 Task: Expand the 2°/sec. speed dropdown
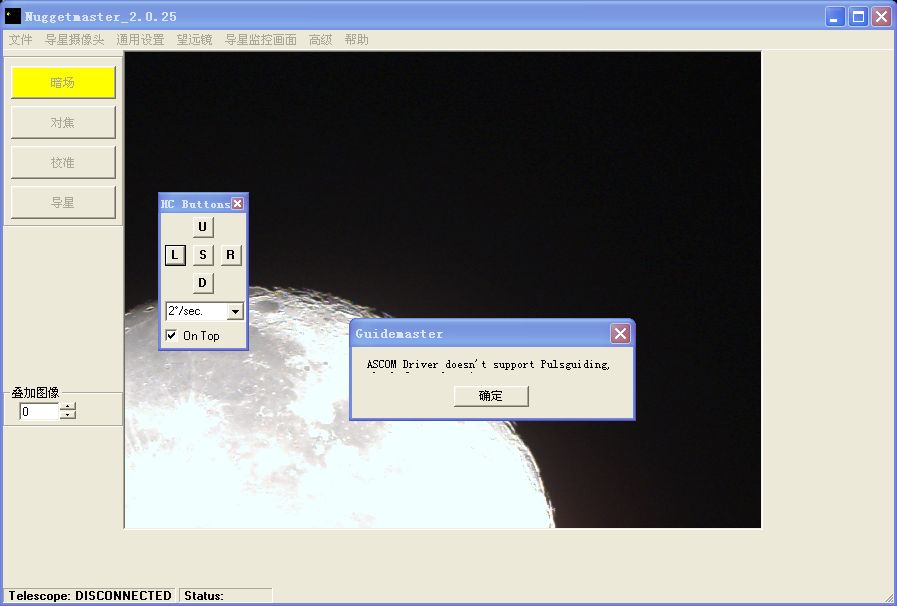[x=235, y=311]
